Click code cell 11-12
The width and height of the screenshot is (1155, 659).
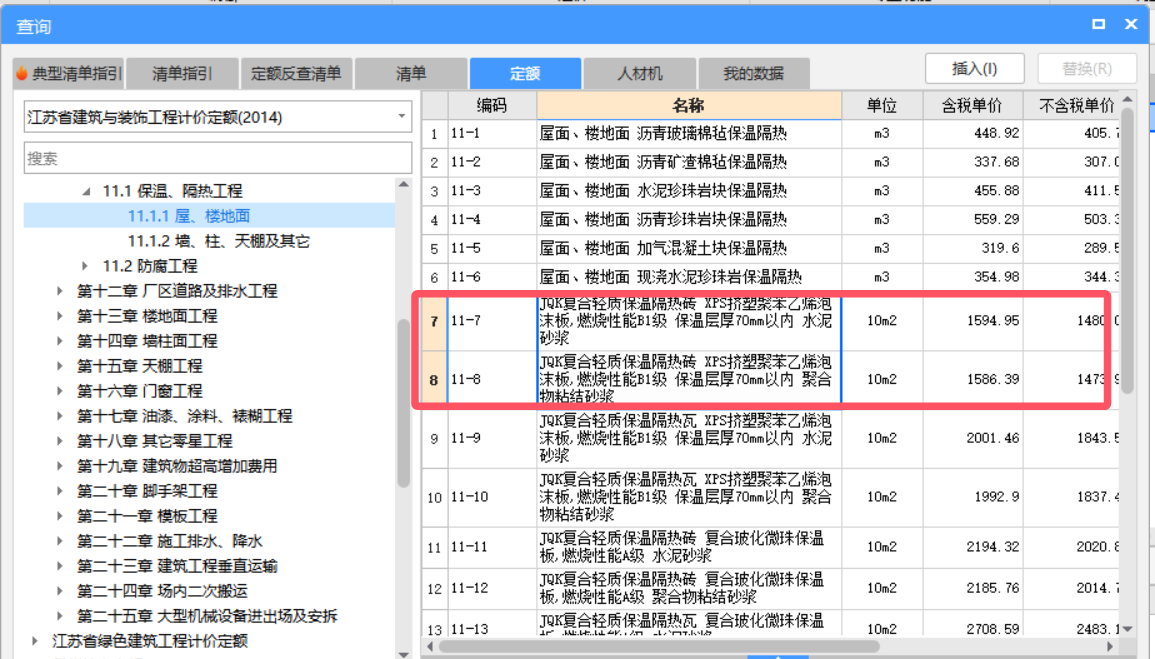[x=492, y=588]
